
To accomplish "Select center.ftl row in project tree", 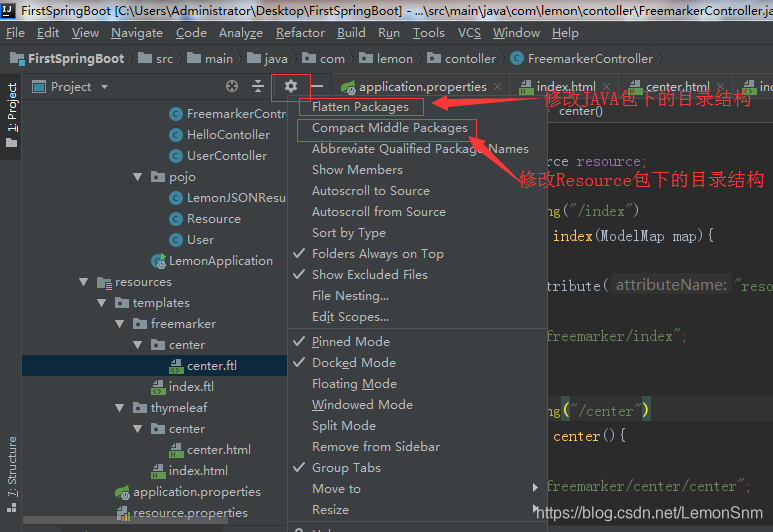I will 154,366.
